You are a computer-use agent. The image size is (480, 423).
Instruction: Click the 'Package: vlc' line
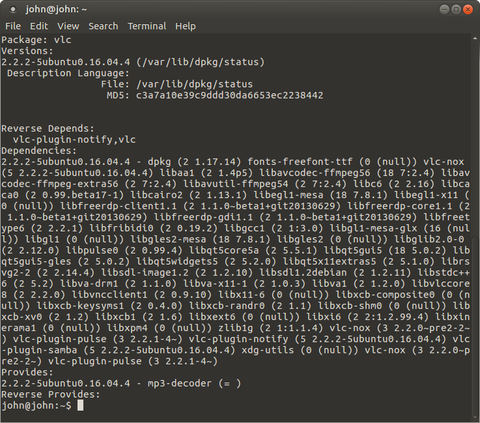pyautogui.click(x=36, y=40)
